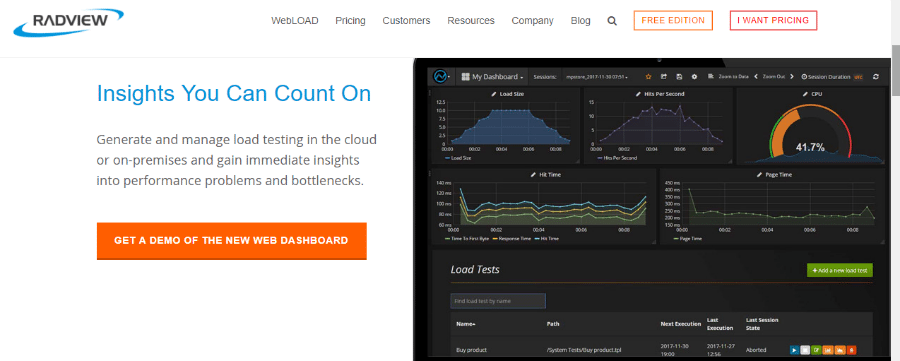900x361 pixels.
Task: Click Add a new load test button
Action: tap(840, 270)
